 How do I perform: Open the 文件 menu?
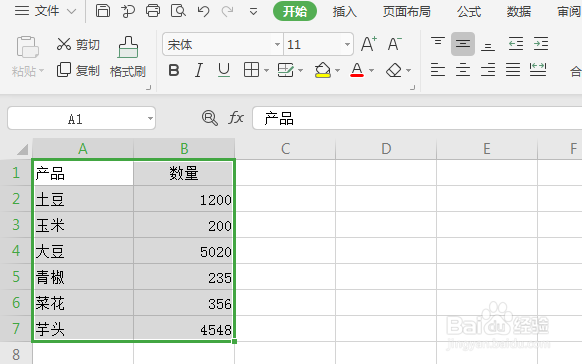[x=46, y=11]
